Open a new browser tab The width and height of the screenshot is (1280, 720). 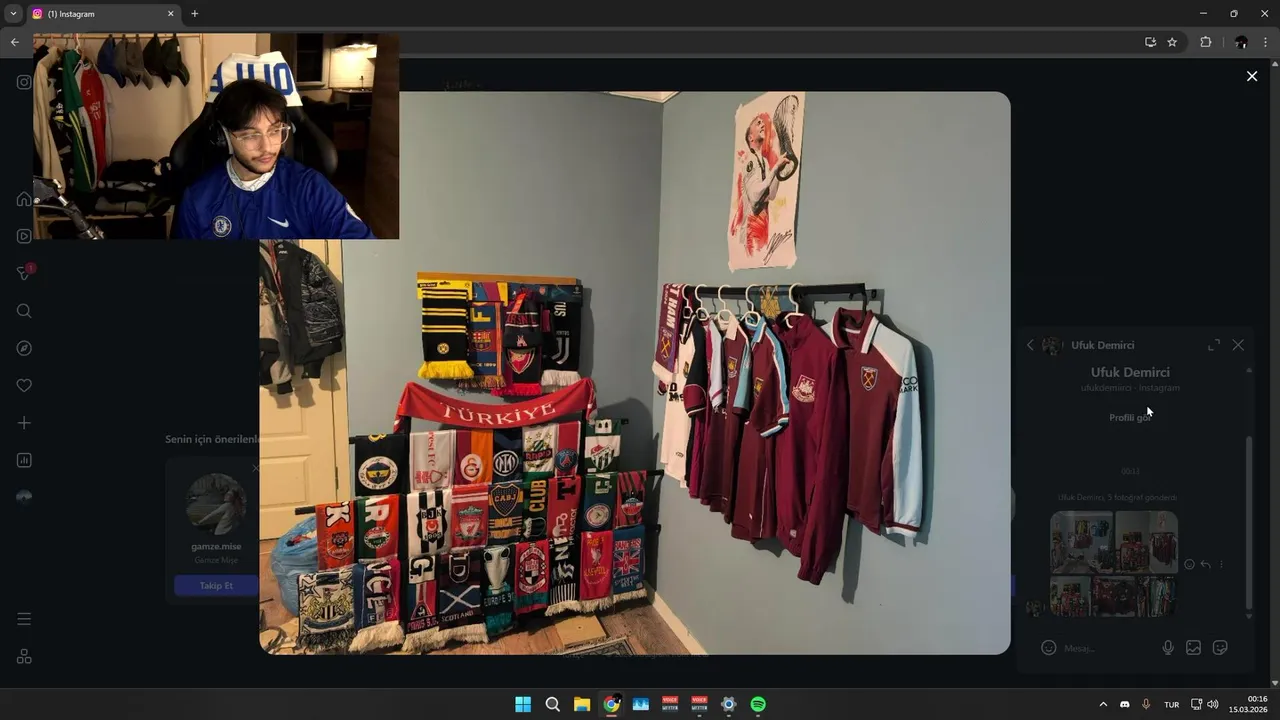[195, 14]
